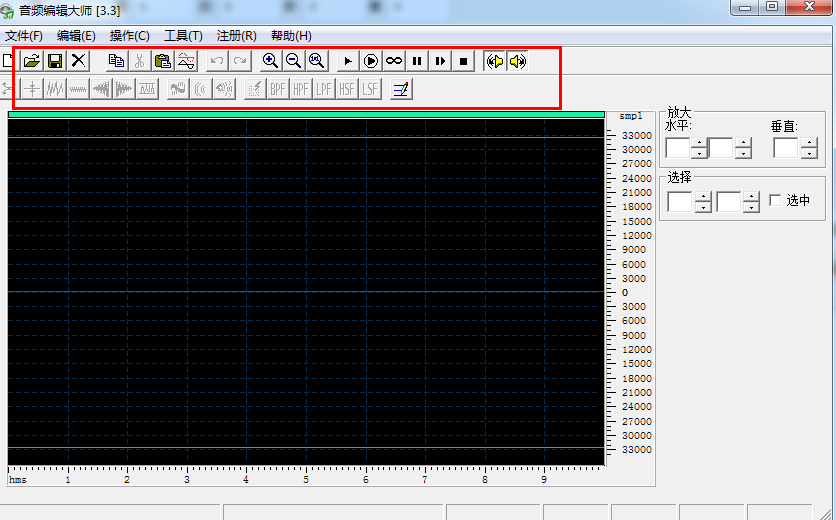Decrease first 水平 zoom spinner value

(x=699, y=153)
